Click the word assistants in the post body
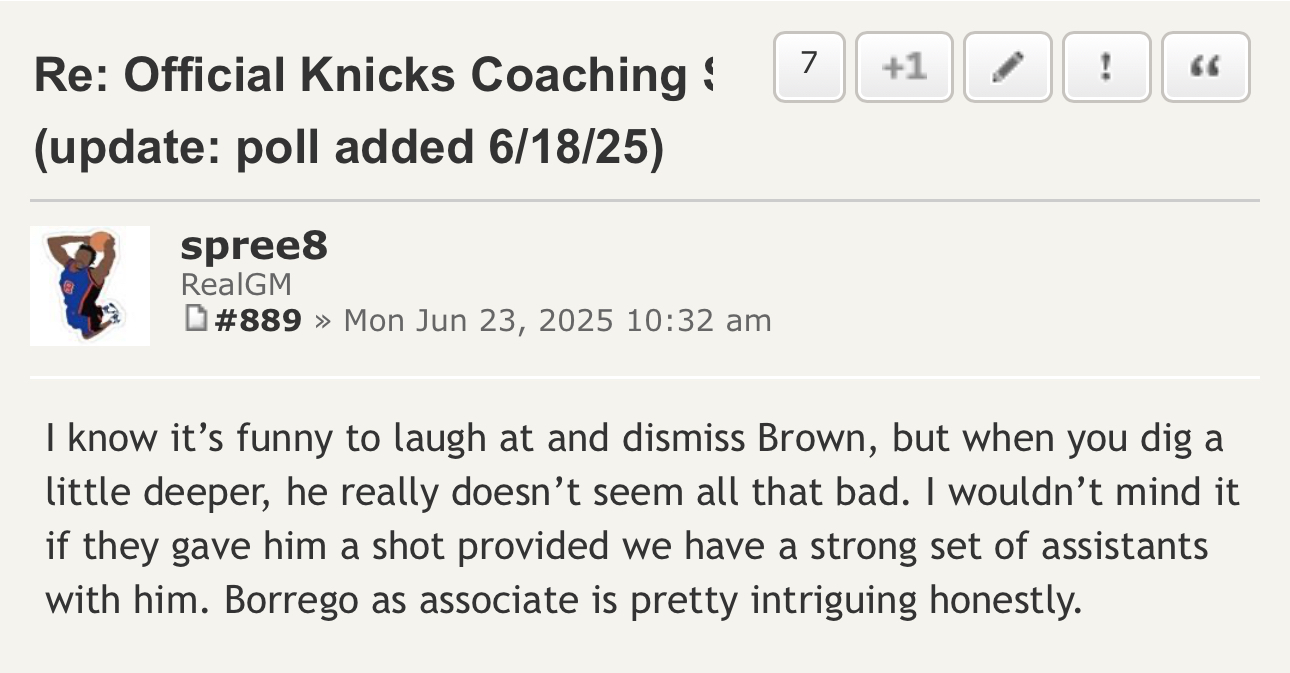Viewport: 1290px width, 673px height. (x=1125, y=546)
